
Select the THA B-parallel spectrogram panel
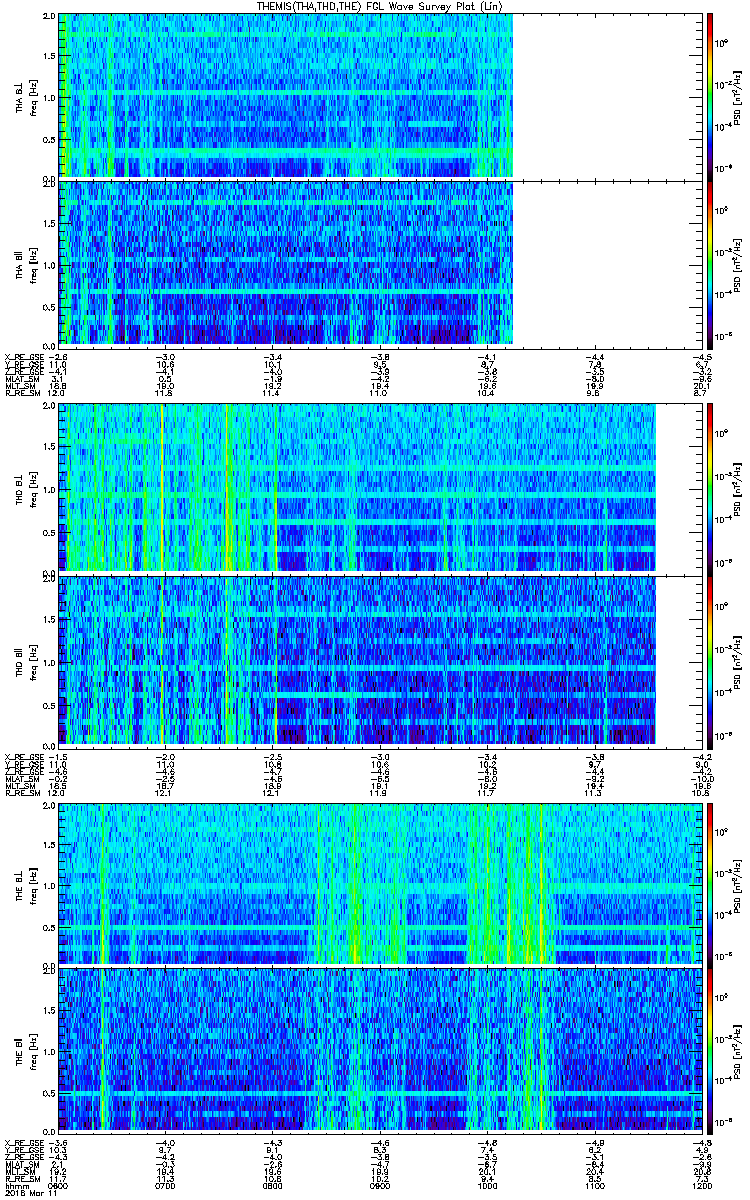pos(379,263)
